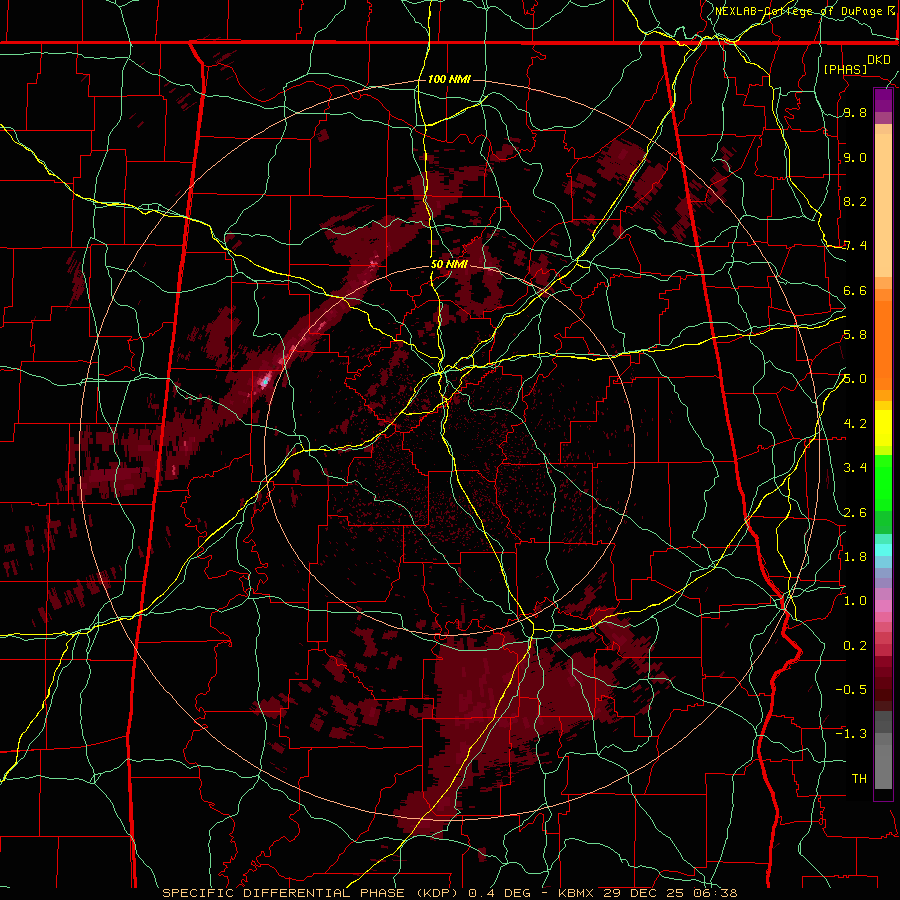
Task: Click the NEXLAB-College of DuPage credit text
Action: coord(800,11)
